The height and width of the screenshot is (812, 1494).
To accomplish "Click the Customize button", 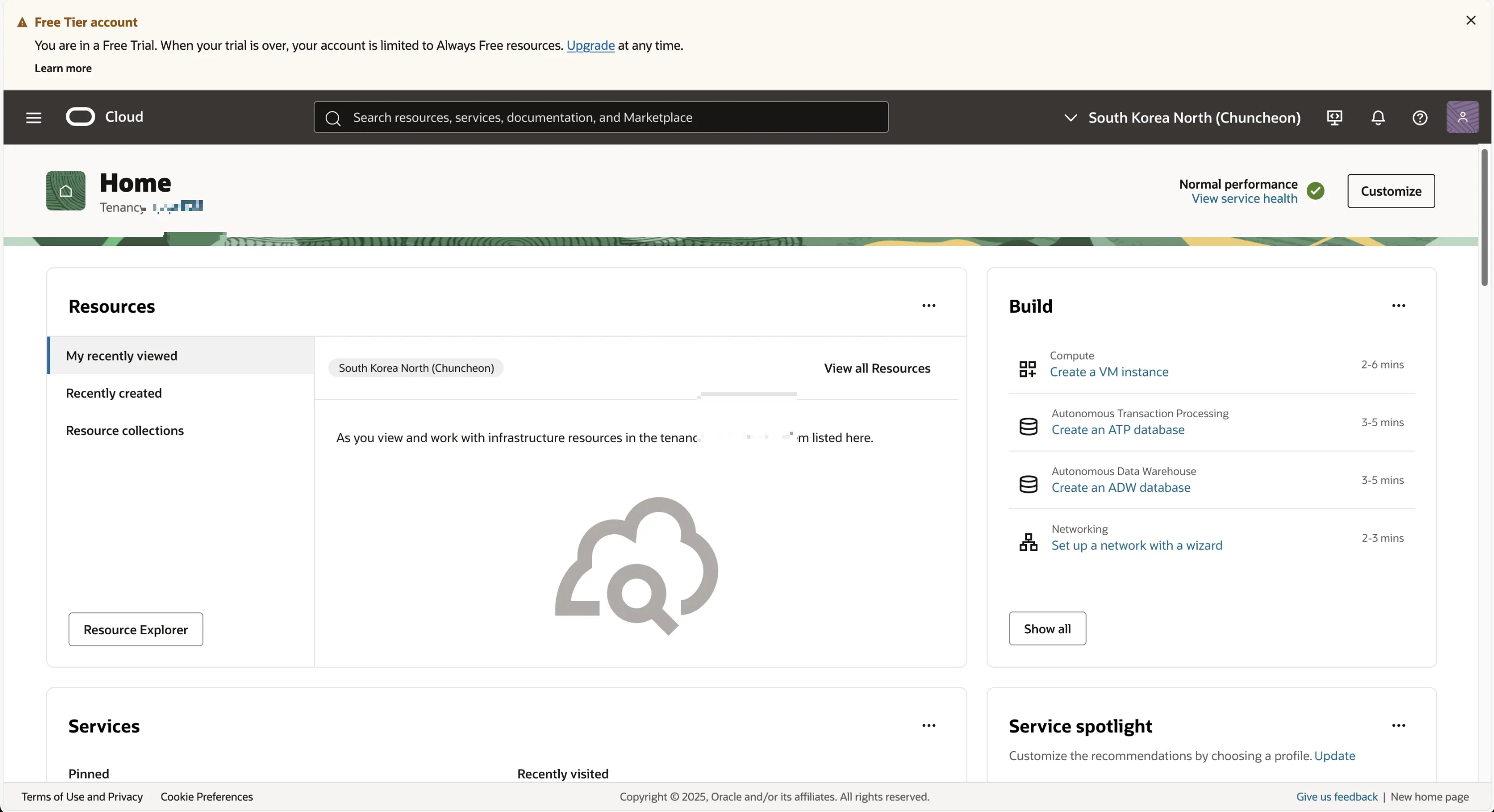I will click(x=1391, y=191).
